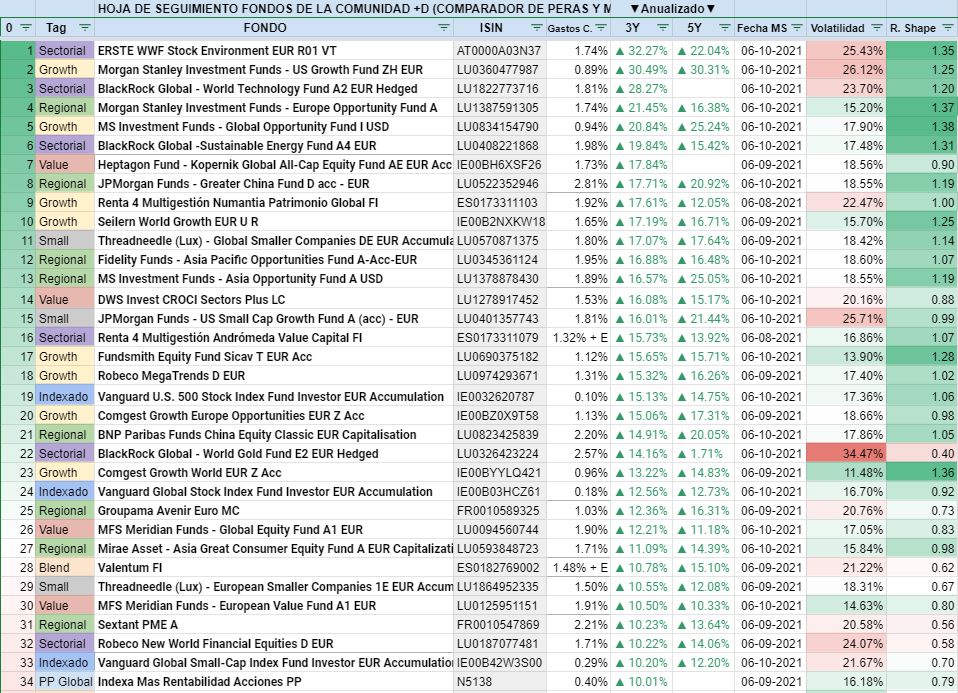This screenshot has height=693, width=958.
Task: Click Indexado tag in row 19
Action: click(x=65, y=397)
